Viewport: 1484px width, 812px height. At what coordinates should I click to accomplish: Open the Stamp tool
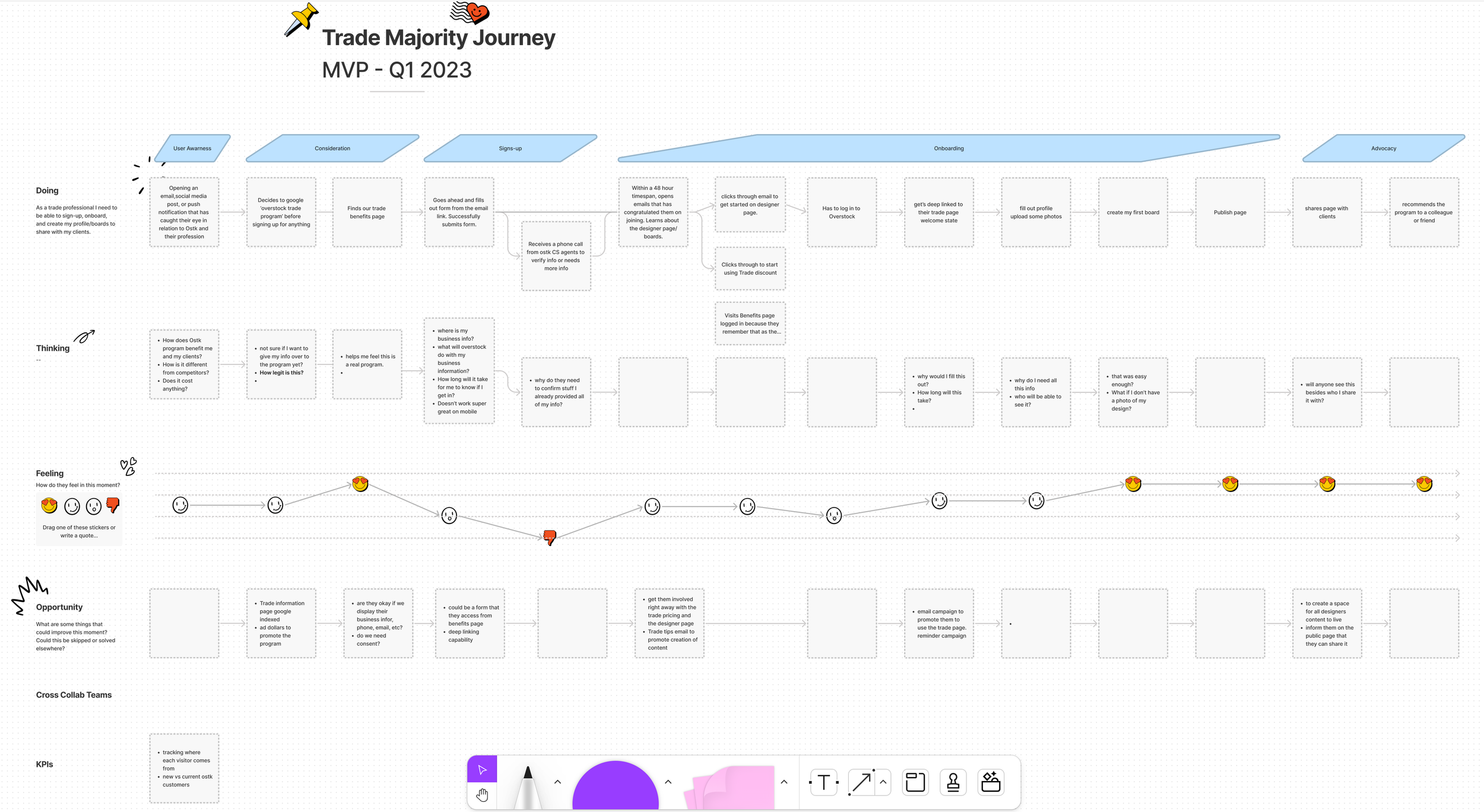953,782
